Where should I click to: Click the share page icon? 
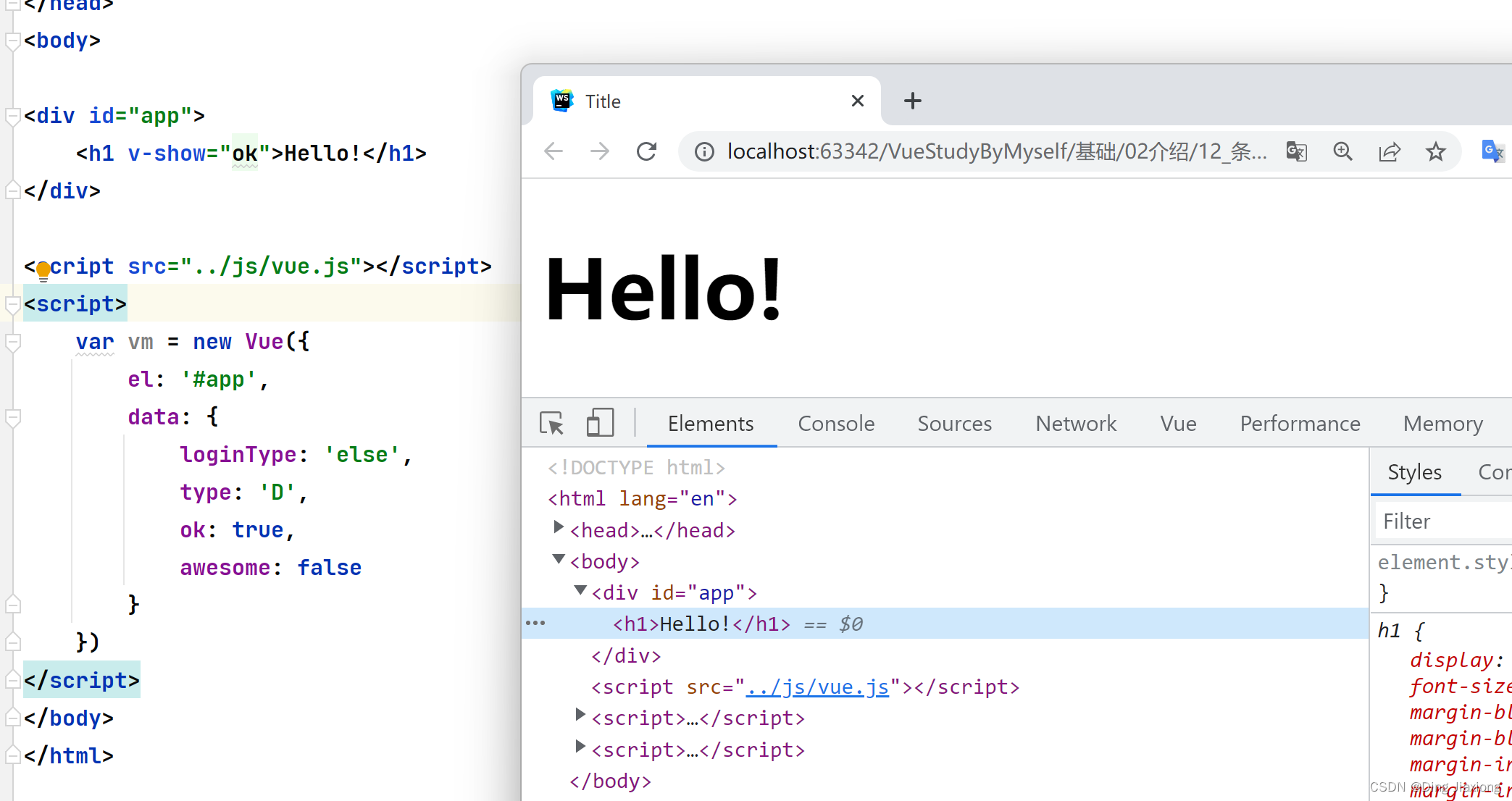pos(1390,151)
